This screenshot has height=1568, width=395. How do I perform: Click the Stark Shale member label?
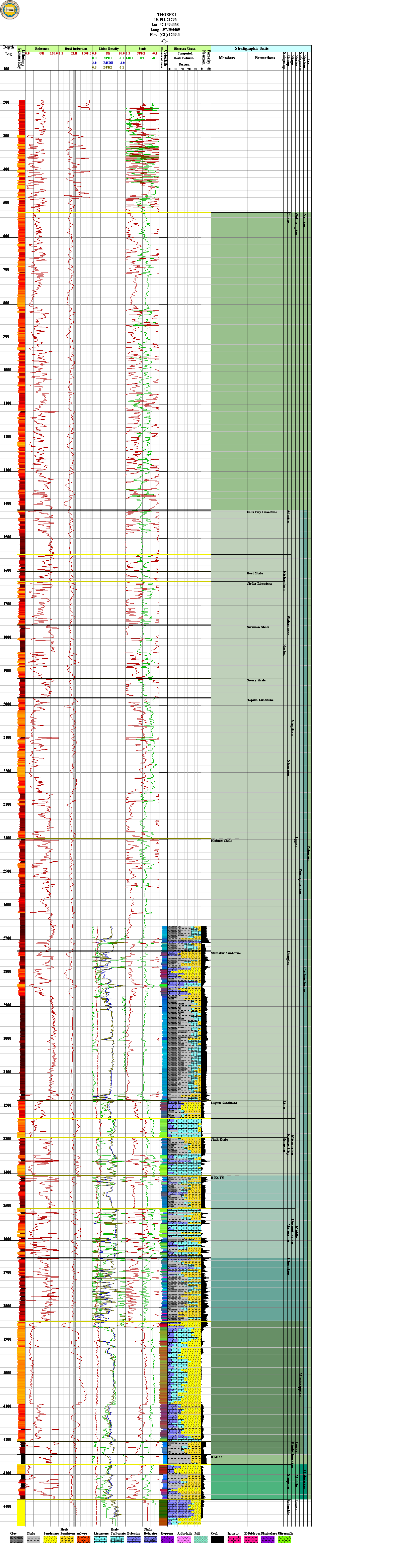(x=220, y=1139)
